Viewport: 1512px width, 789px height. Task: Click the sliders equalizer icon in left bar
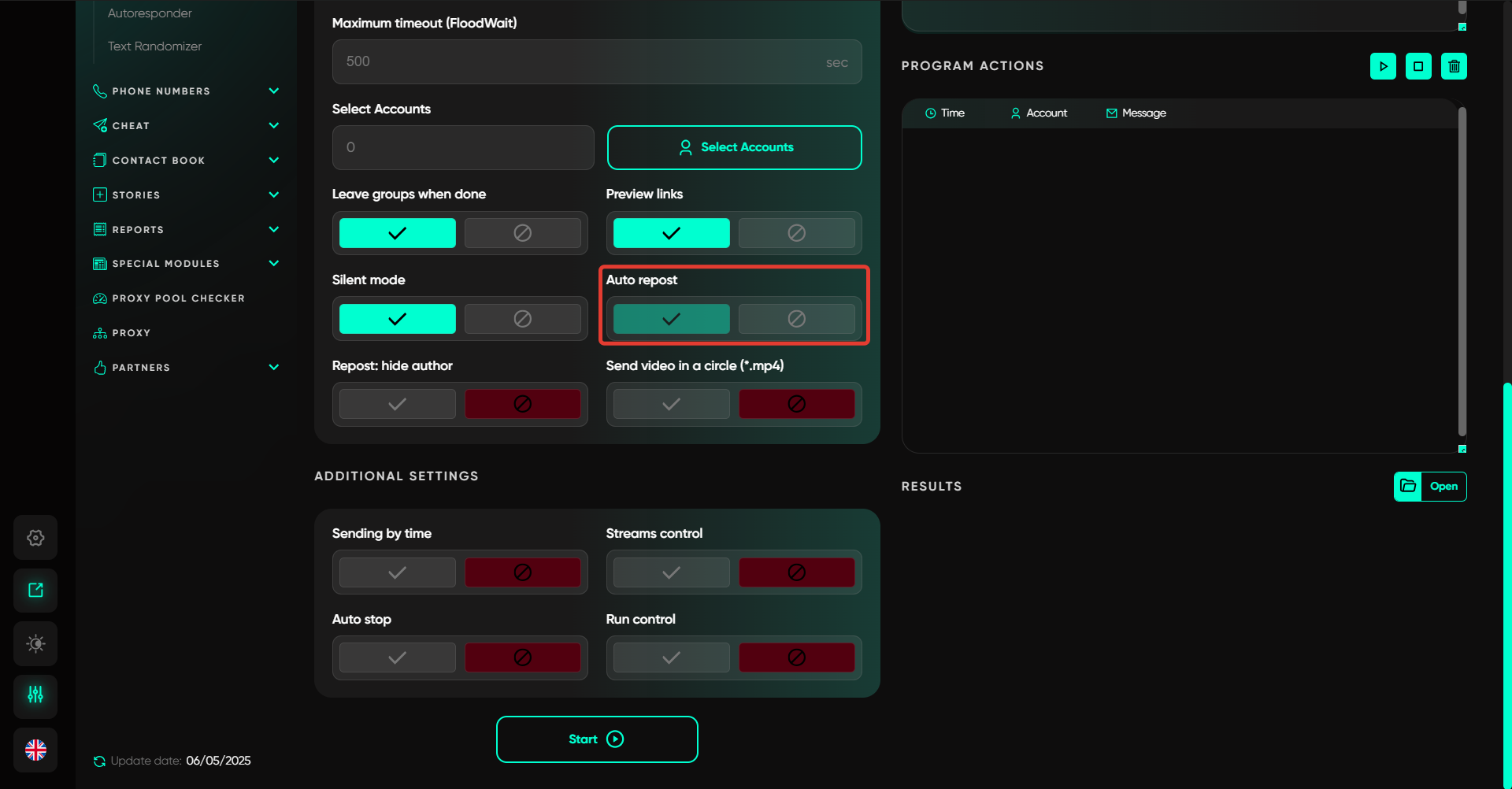pos(35,696)
